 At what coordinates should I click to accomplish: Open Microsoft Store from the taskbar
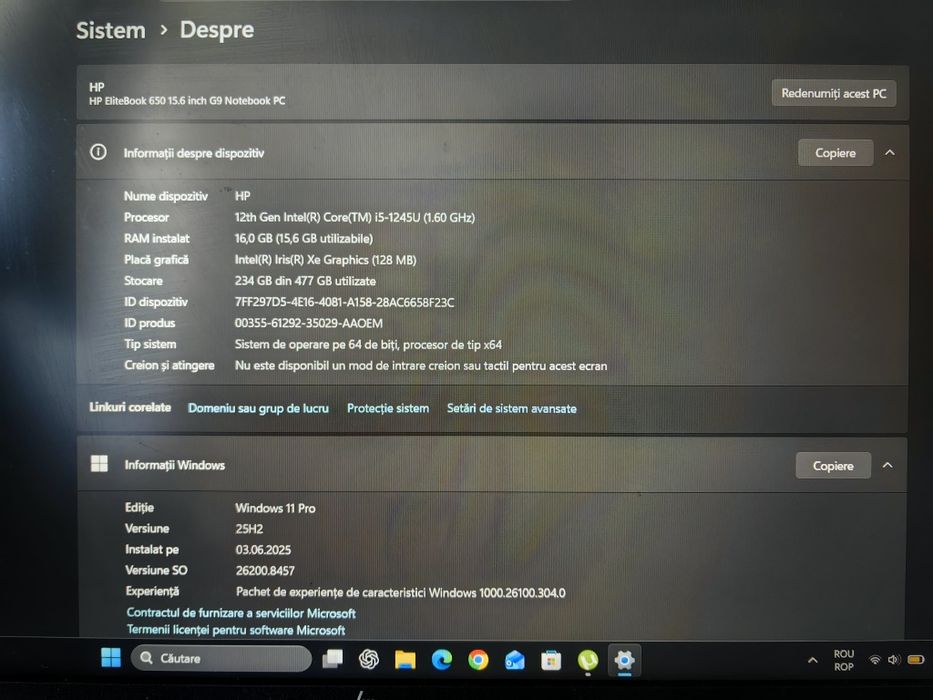coord(551,660)
